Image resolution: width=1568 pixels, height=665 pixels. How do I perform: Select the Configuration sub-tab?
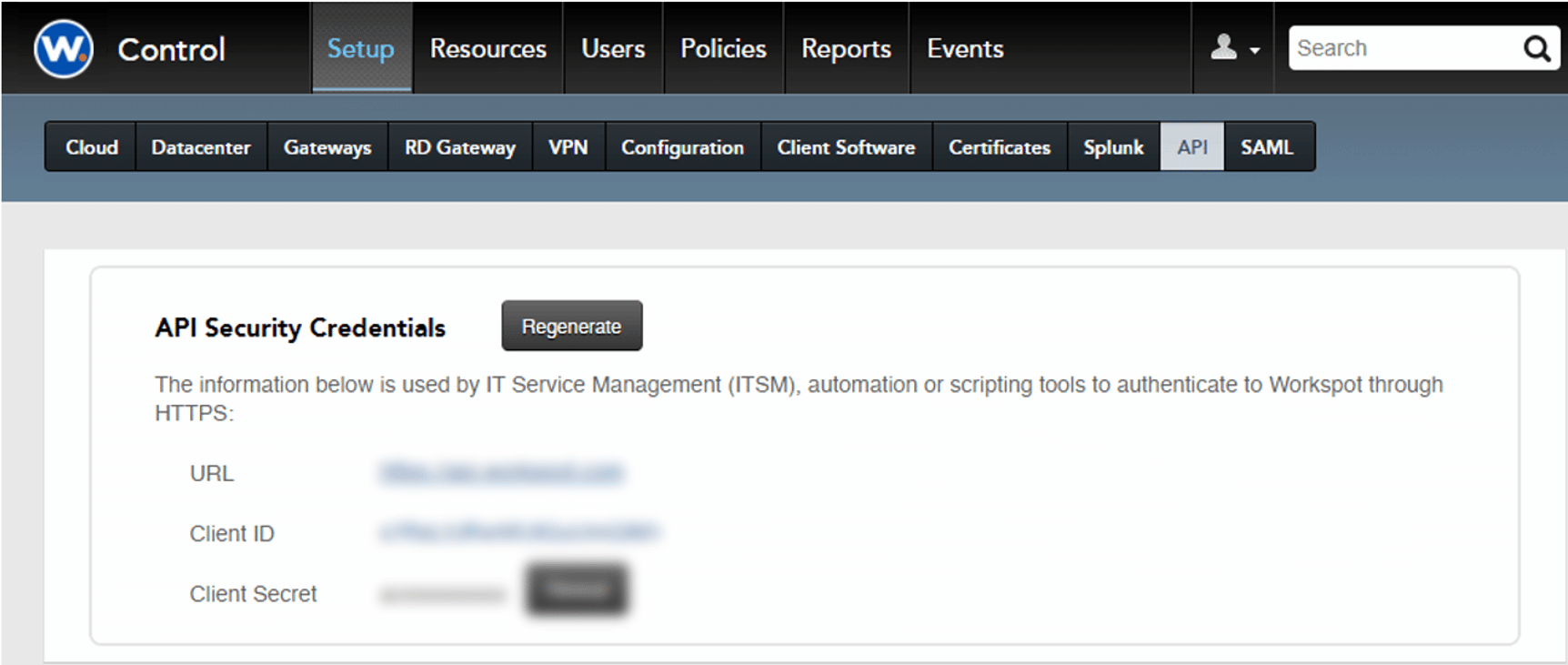point(683,146)
